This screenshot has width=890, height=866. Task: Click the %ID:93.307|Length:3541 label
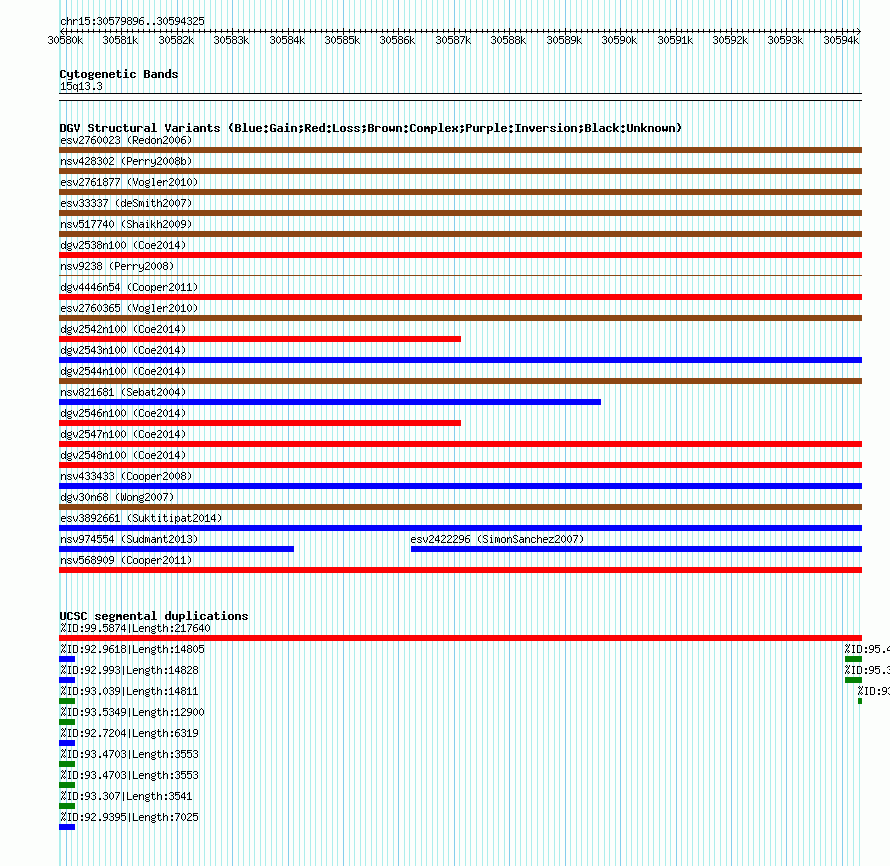click(x=126, y=796)
